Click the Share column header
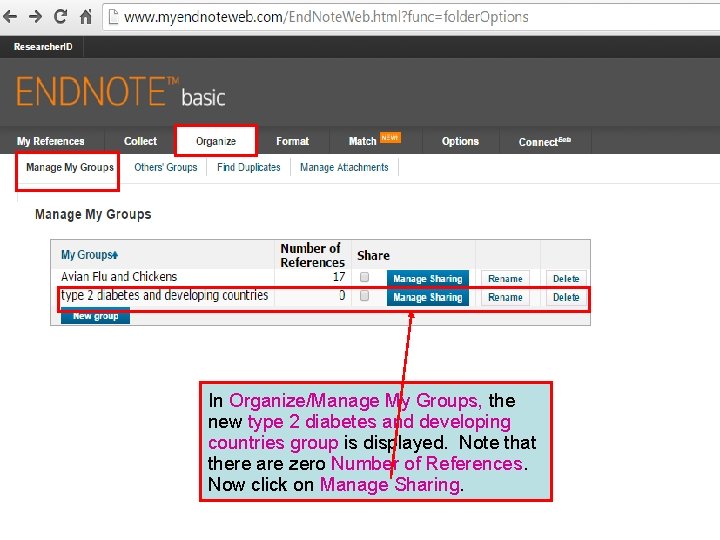The height and width of the screenshot is (540, 720). 373,255
